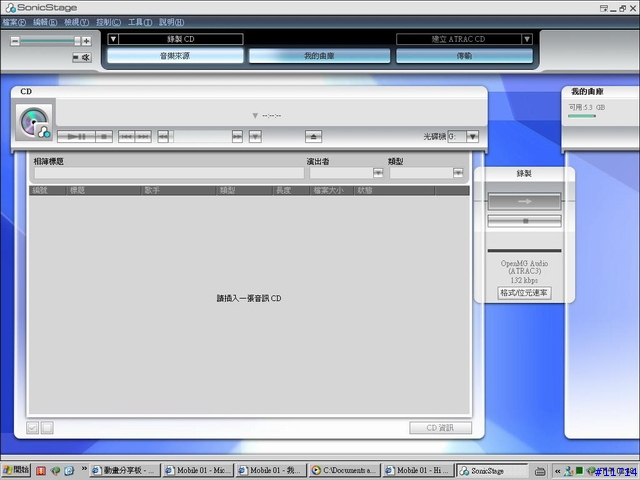Click the stop playback button in CD panel
Image resolution: width=640 pixels, height=480 pixels.
104,136
